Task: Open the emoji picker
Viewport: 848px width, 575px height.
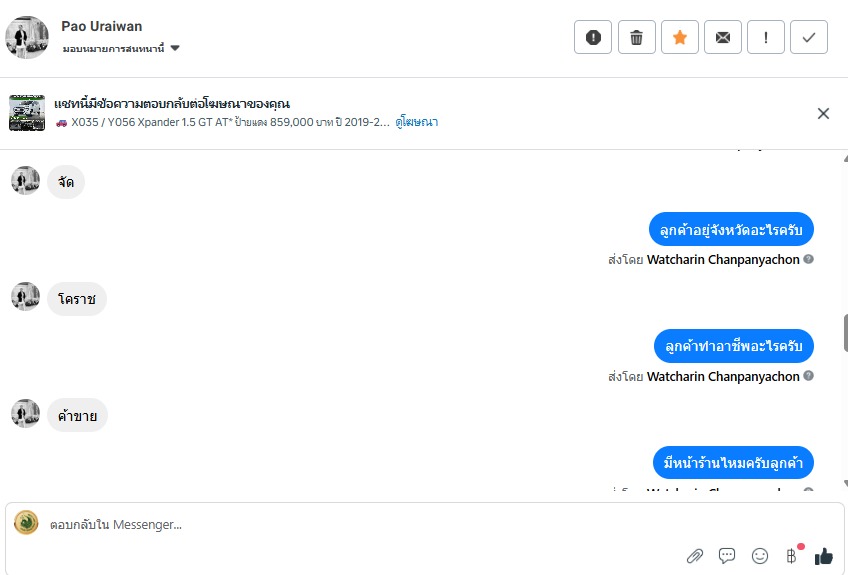Action: tap(760, 556)
